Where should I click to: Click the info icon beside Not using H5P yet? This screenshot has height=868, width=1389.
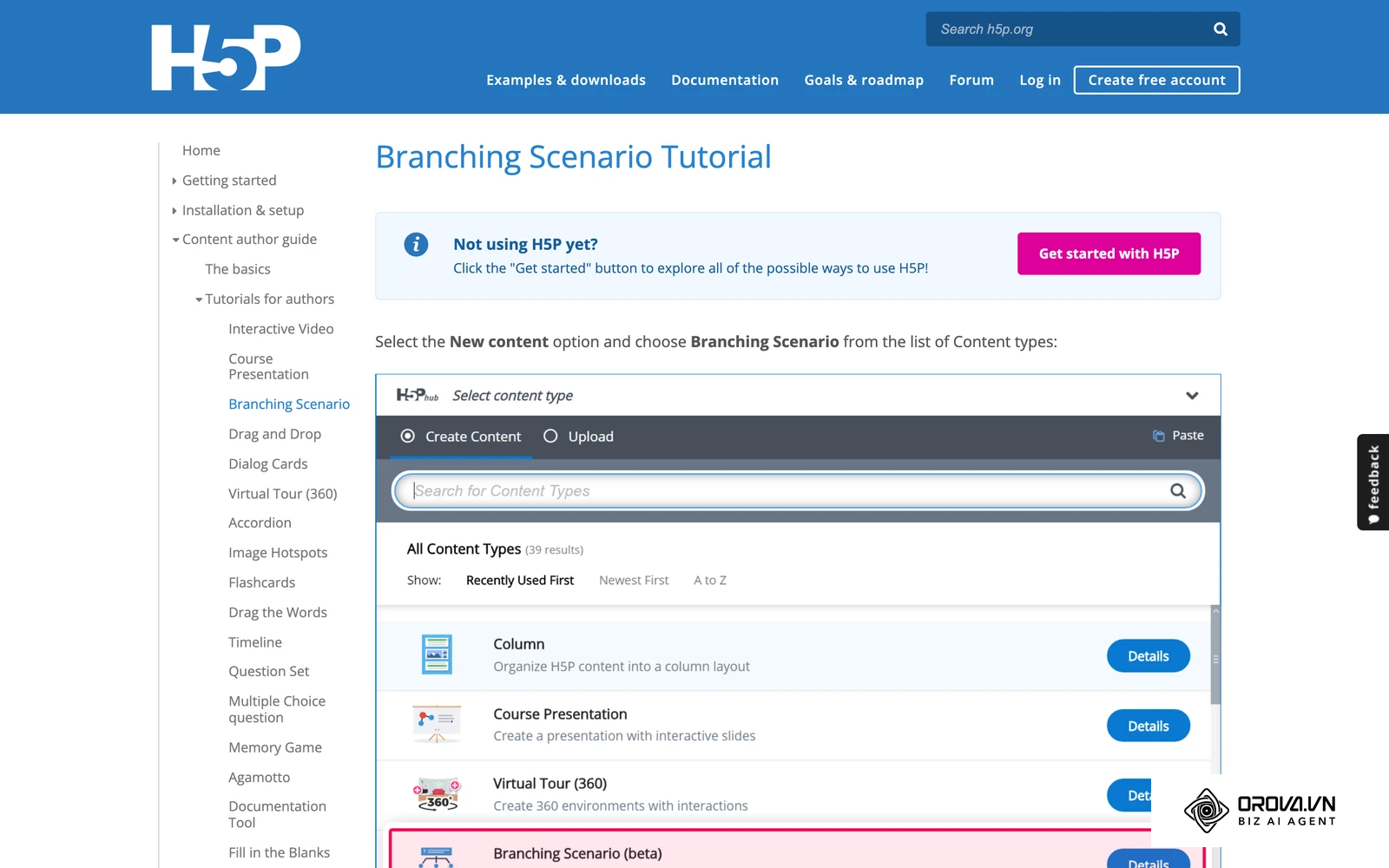click(x=416, y=245)
